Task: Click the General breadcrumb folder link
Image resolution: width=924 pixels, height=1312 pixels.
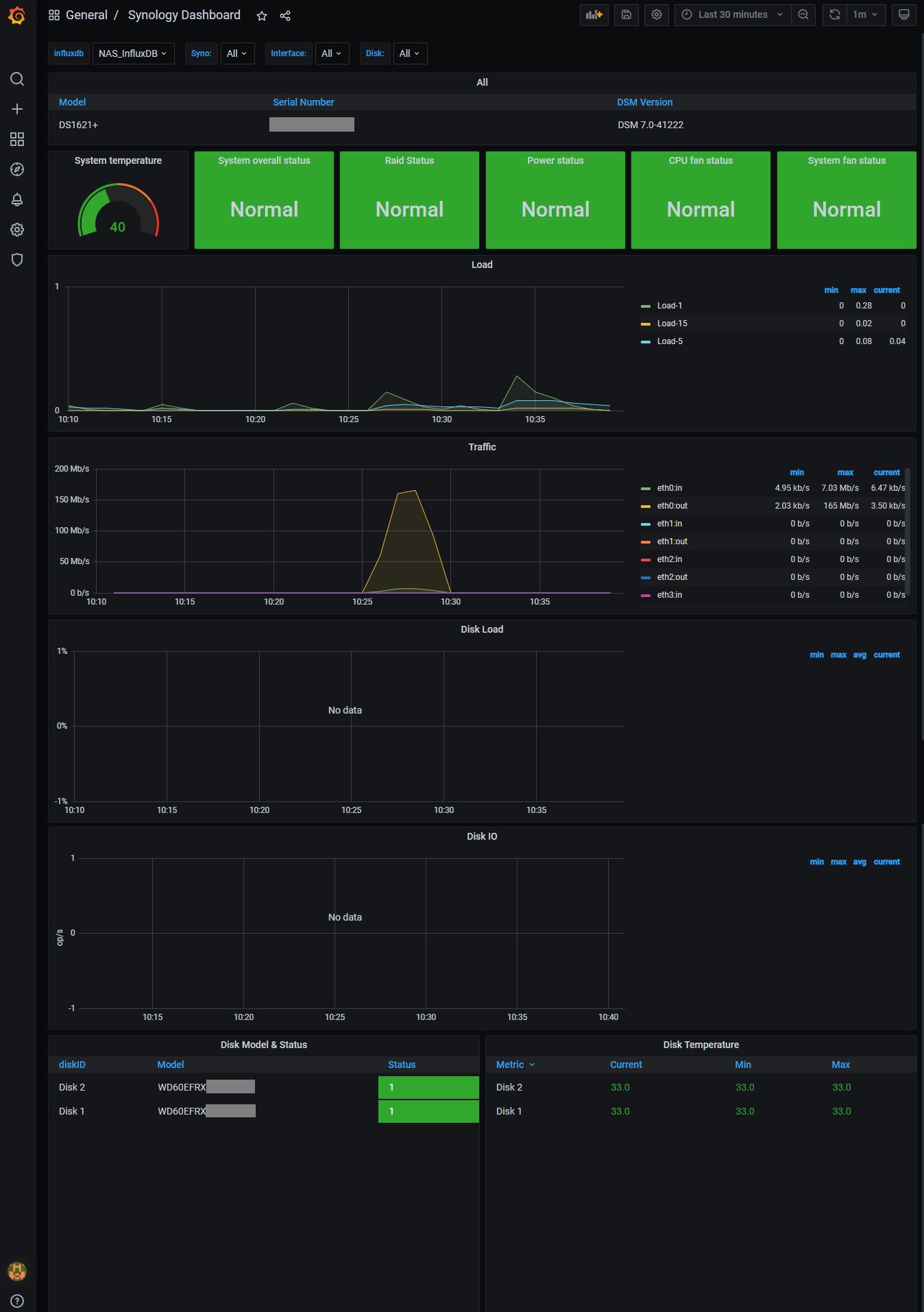Action: (86, 15)
